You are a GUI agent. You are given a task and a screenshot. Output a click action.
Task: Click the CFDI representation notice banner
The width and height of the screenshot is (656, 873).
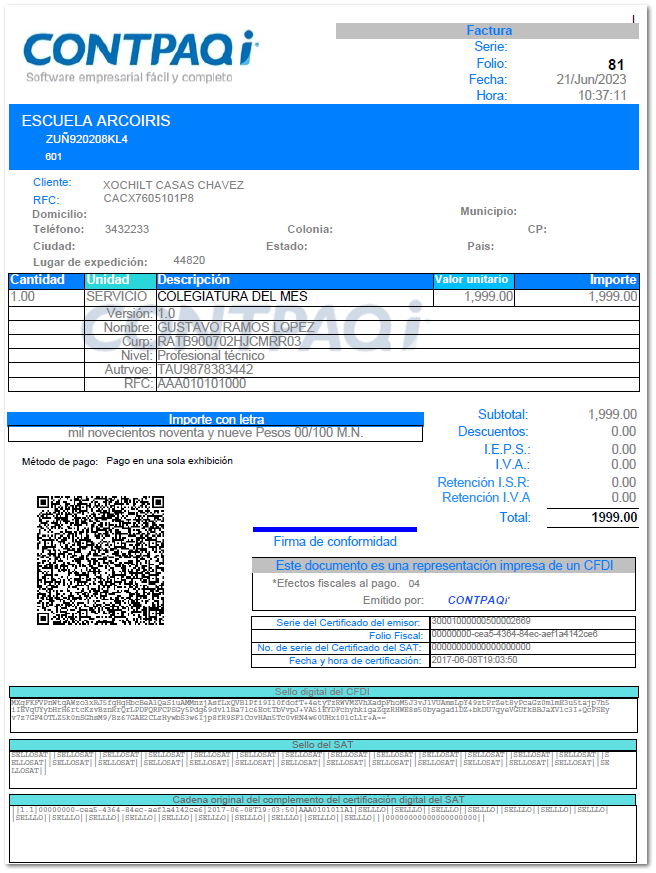click(x=444, y=566)
